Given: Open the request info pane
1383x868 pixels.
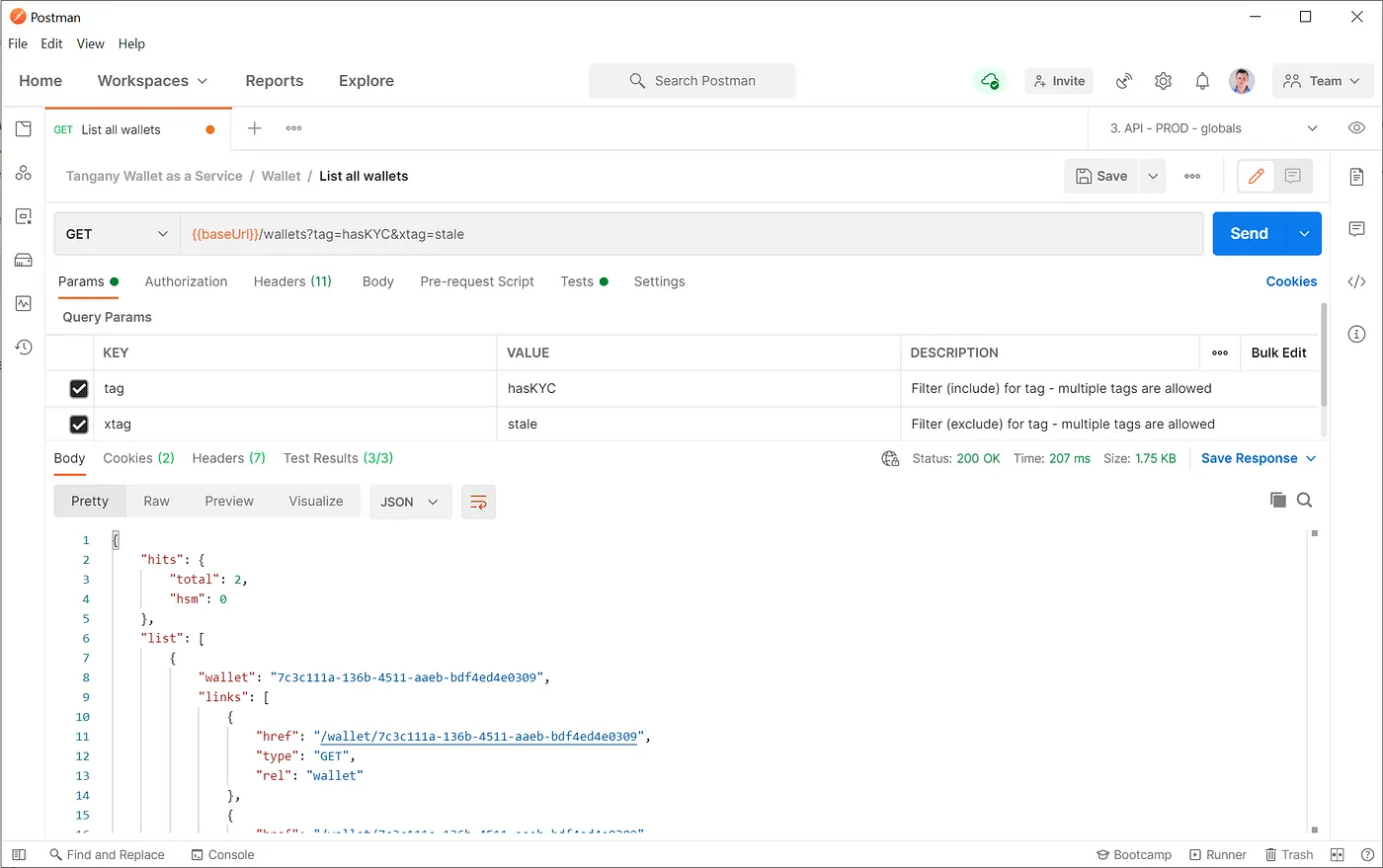Looking at the screenshot, I should tap(1357, 334).
